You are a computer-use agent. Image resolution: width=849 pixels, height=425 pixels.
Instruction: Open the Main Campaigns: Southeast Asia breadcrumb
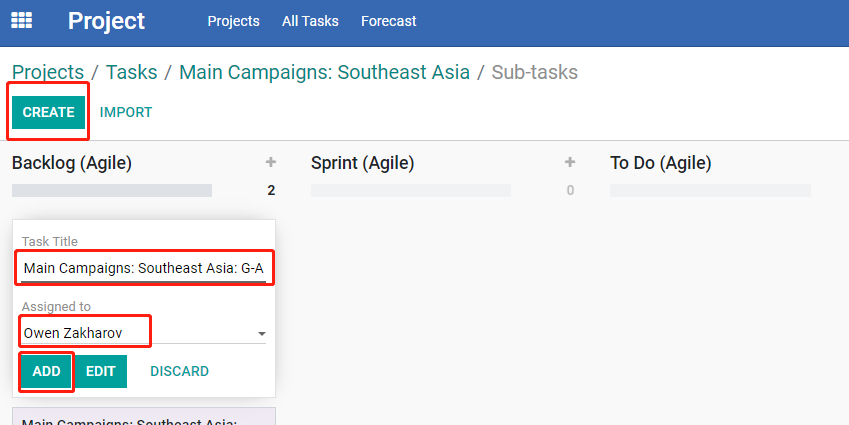[x=324, y=72]
